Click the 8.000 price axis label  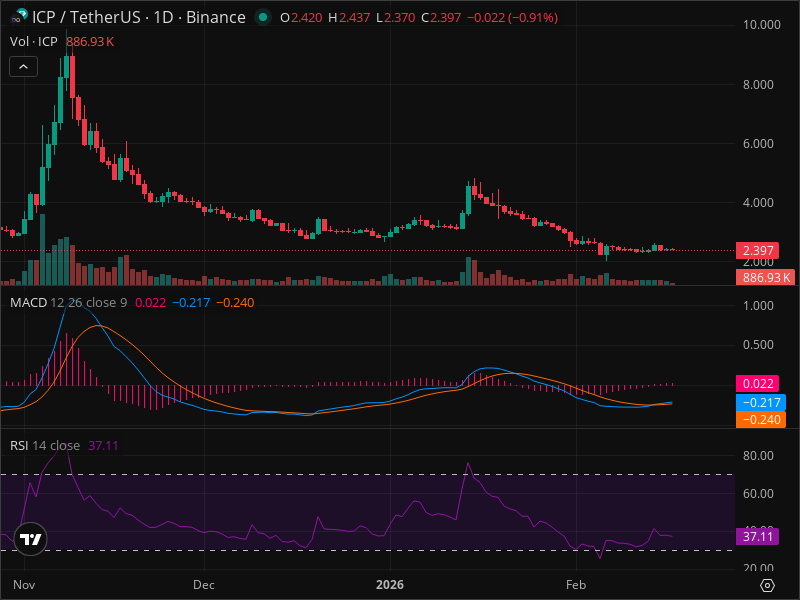tap(758, 85)
